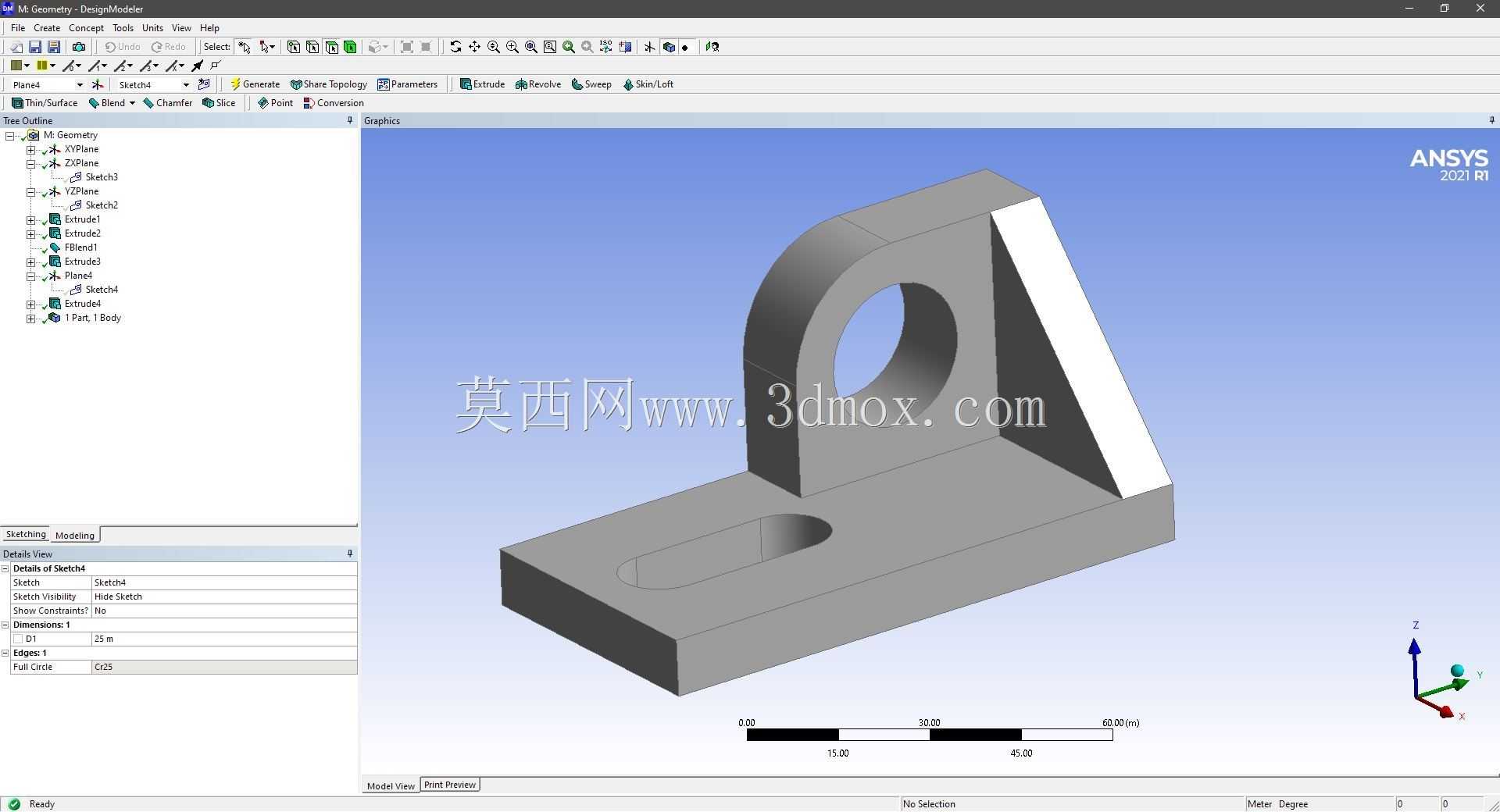Expand the Extrude4 tree node
The image size is (1500, 812).
[x=30, y=304]
